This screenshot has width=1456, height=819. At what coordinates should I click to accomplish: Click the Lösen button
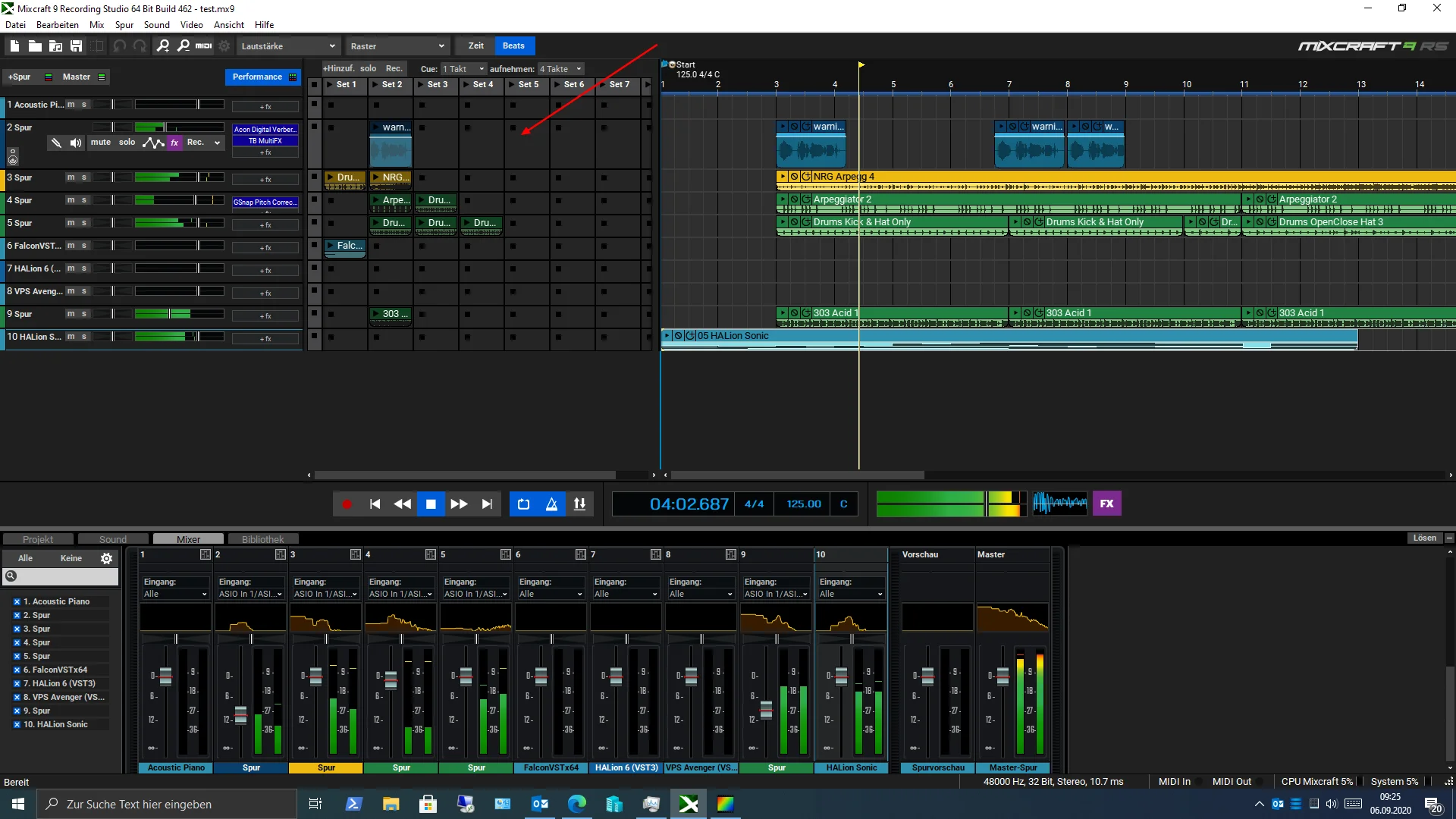1425,538
